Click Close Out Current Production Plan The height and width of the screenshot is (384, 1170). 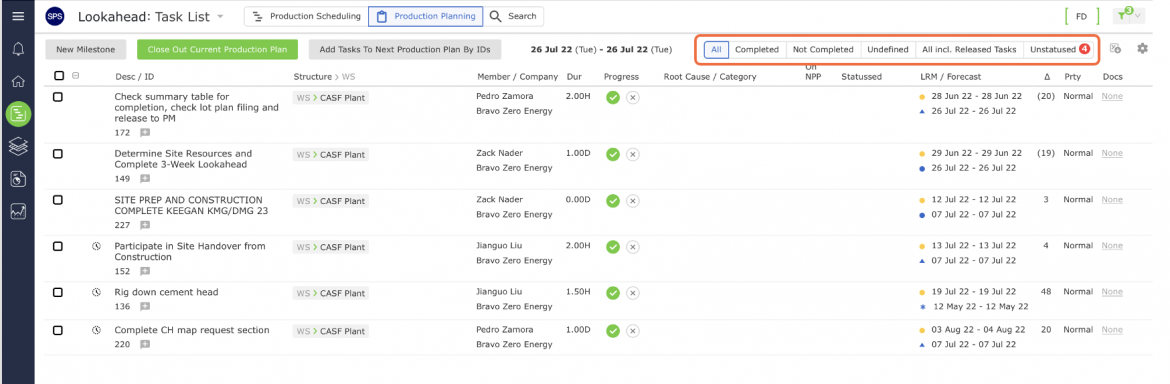pos(217,49)
